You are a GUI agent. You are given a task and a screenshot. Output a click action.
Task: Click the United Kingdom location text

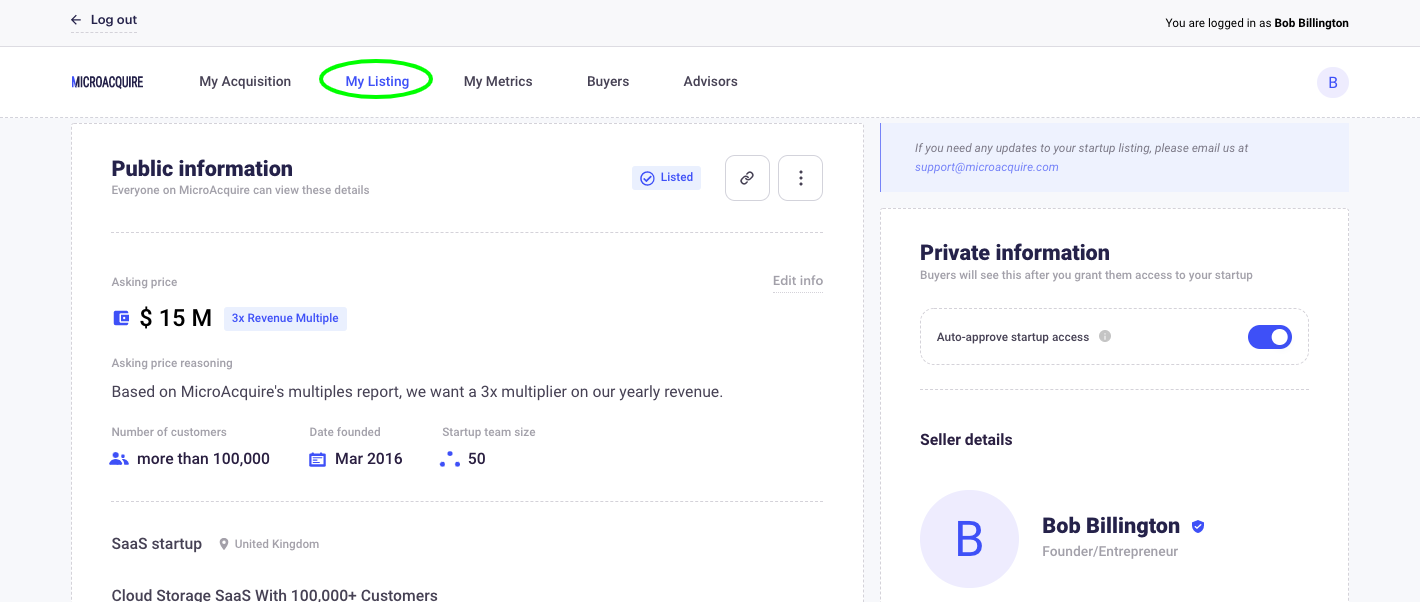click(x=277, y=544)
